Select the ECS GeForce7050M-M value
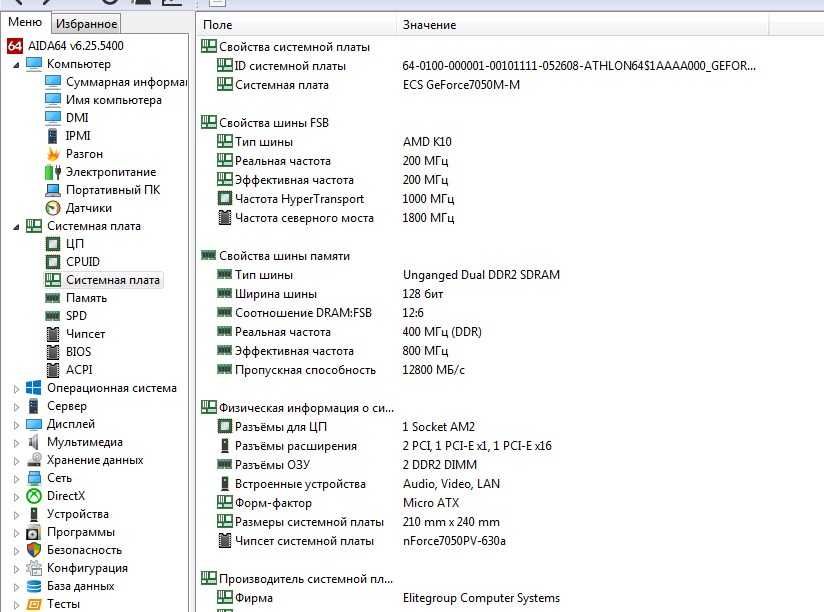 click(461, 85)
